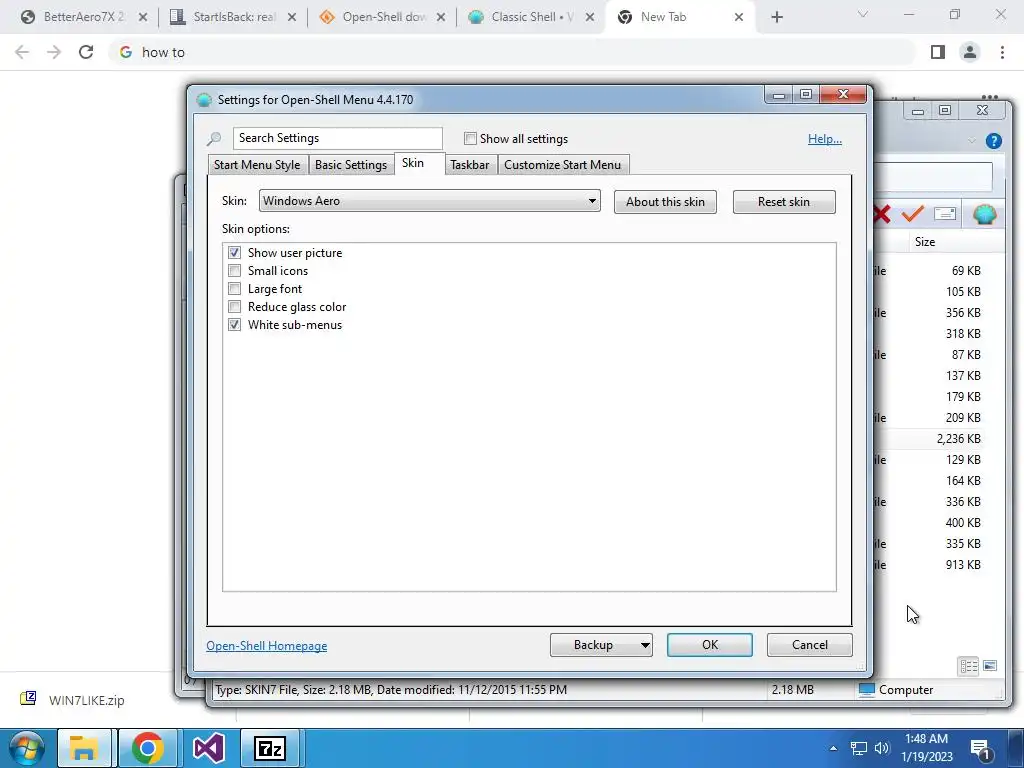Switch Explorer to details view icon
This screenshot has height=768, width=1024.
click(x=968, y=666)
